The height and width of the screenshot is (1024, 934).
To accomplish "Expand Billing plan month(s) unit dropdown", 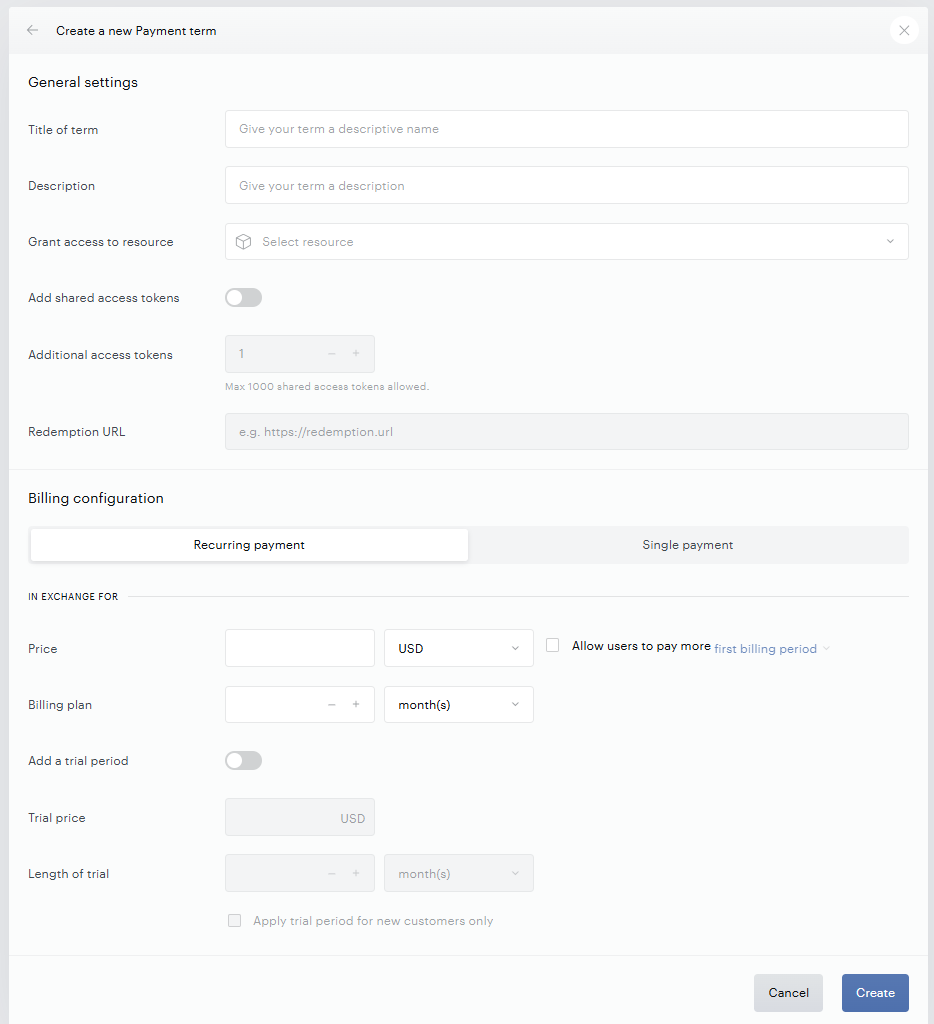I will click(459, 705).
